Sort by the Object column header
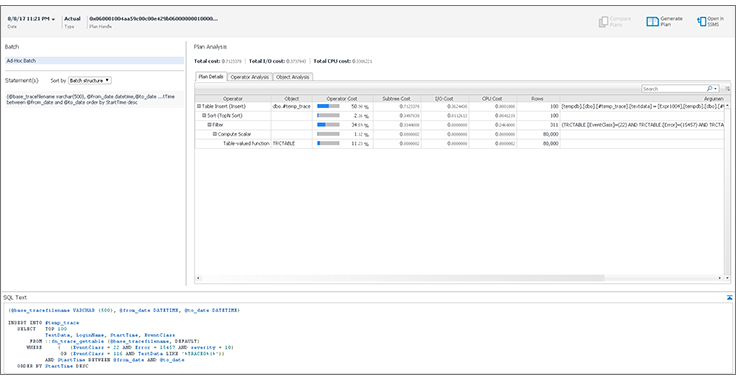 pos(291,99)
